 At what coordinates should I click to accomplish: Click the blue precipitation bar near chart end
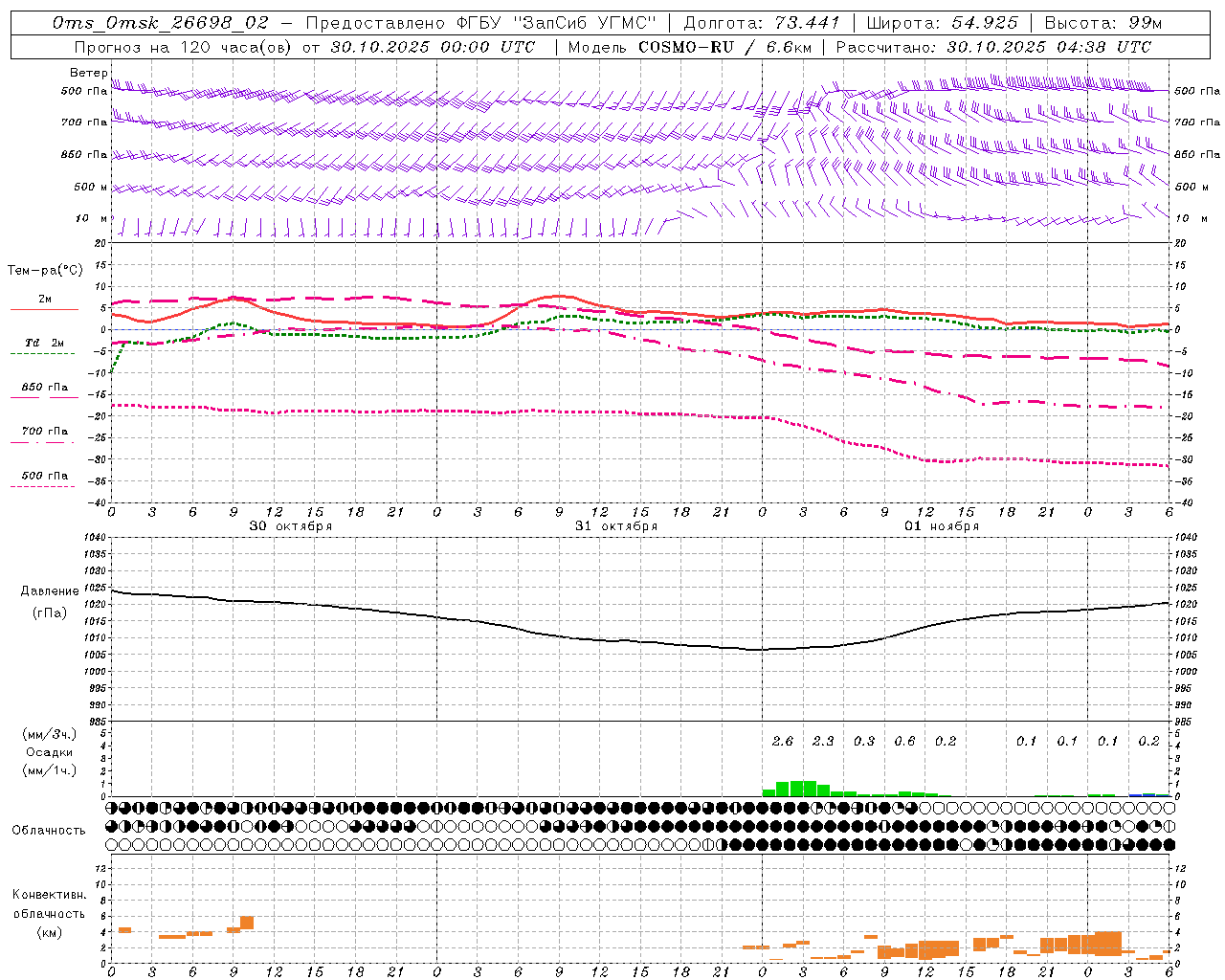tap(1143, 794)
